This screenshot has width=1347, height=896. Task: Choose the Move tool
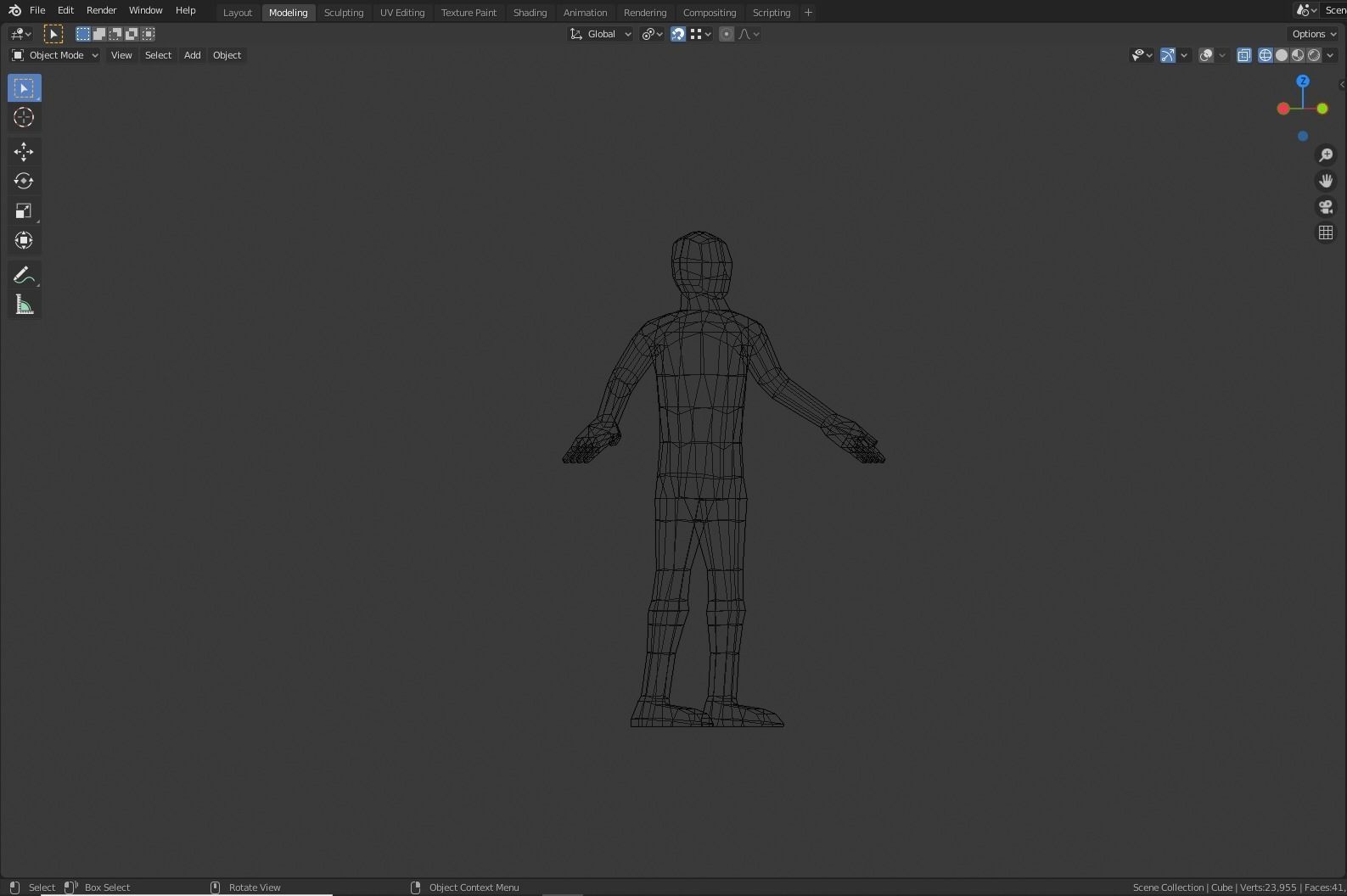coord(24,152)
